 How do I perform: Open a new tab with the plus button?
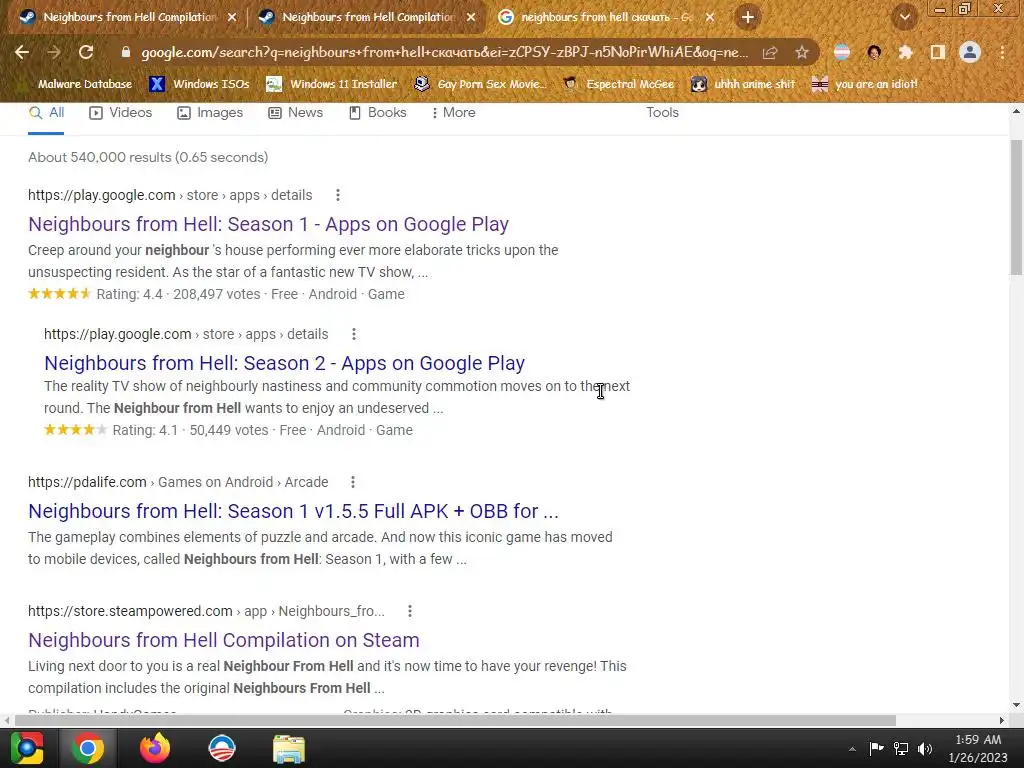748,17
